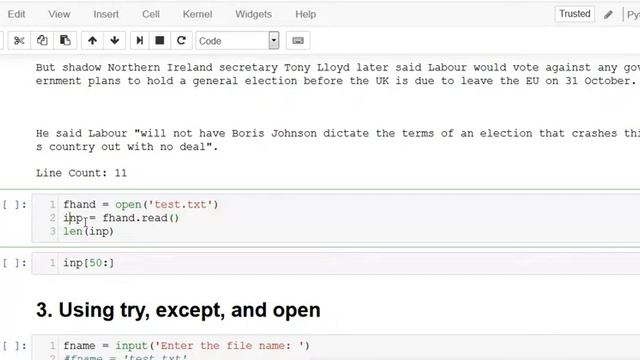Run the current cell with the Run icon
Image resolution: width=640 pixels, height=360 pixels.
tap(140, 40)
